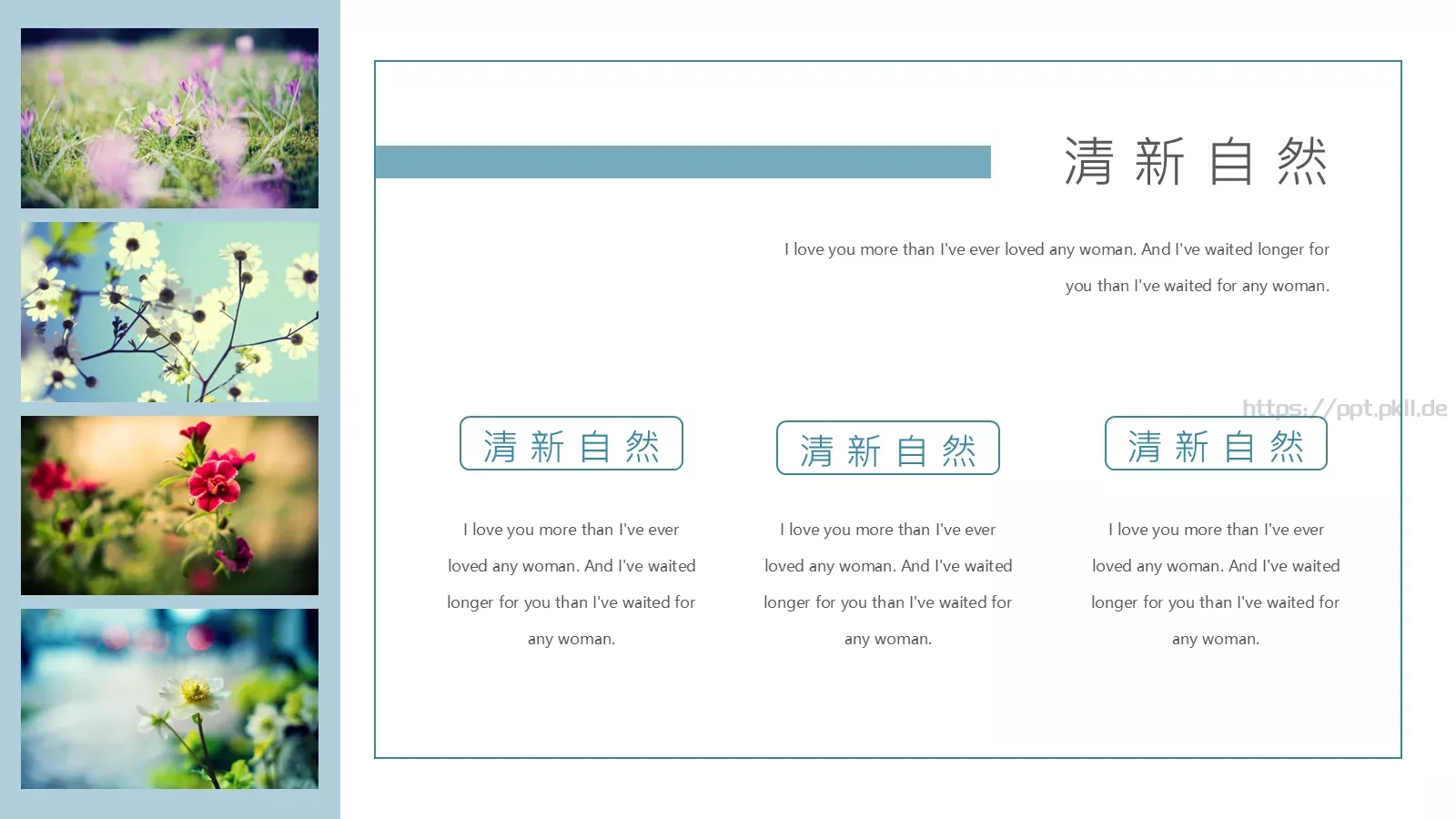The height and width of the screenshot is (819, 1456).
Task: Click the right column body paragraph
Action: [1216, 584]
